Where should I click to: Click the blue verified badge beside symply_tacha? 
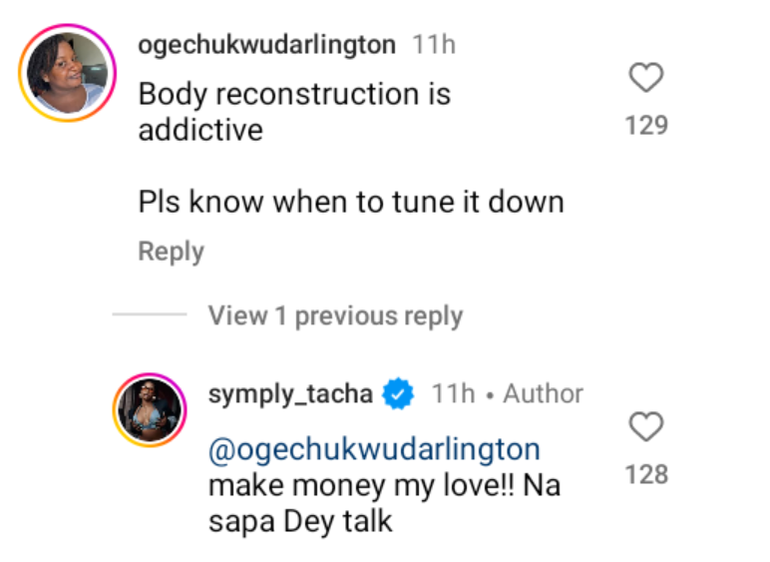click(400, 394)
